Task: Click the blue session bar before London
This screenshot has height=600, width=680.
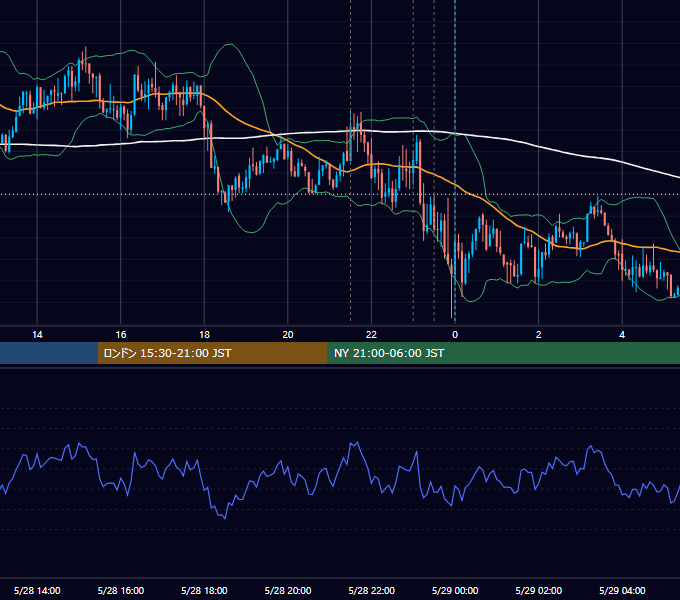Action: coord(49,353)
